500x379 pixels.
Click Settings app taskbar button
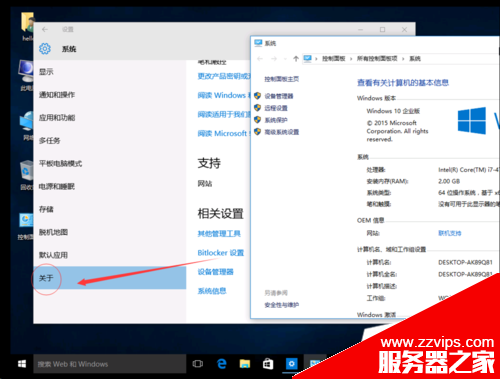(291, 364)
